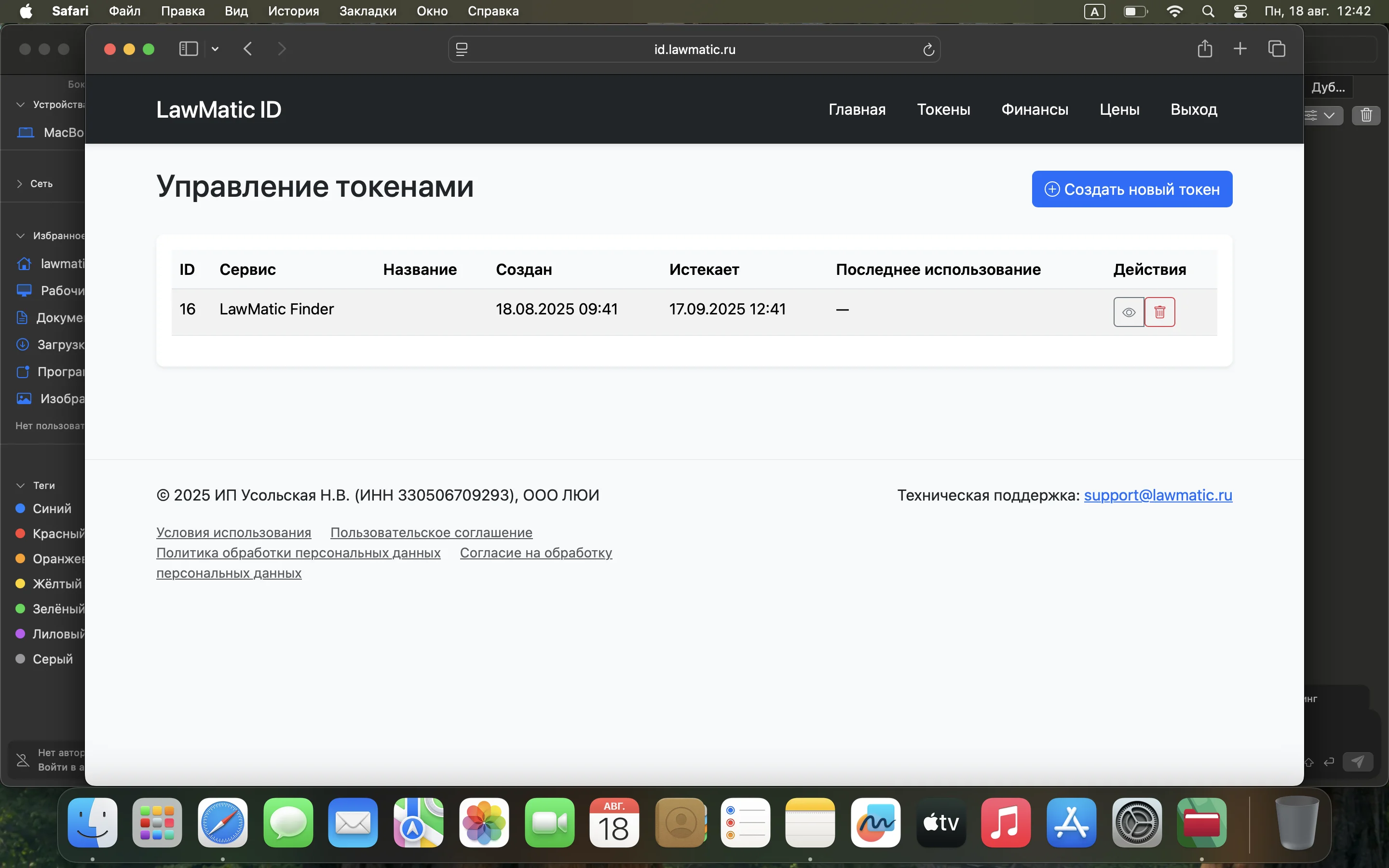Open the Токены navigation link

coord(943,109)
